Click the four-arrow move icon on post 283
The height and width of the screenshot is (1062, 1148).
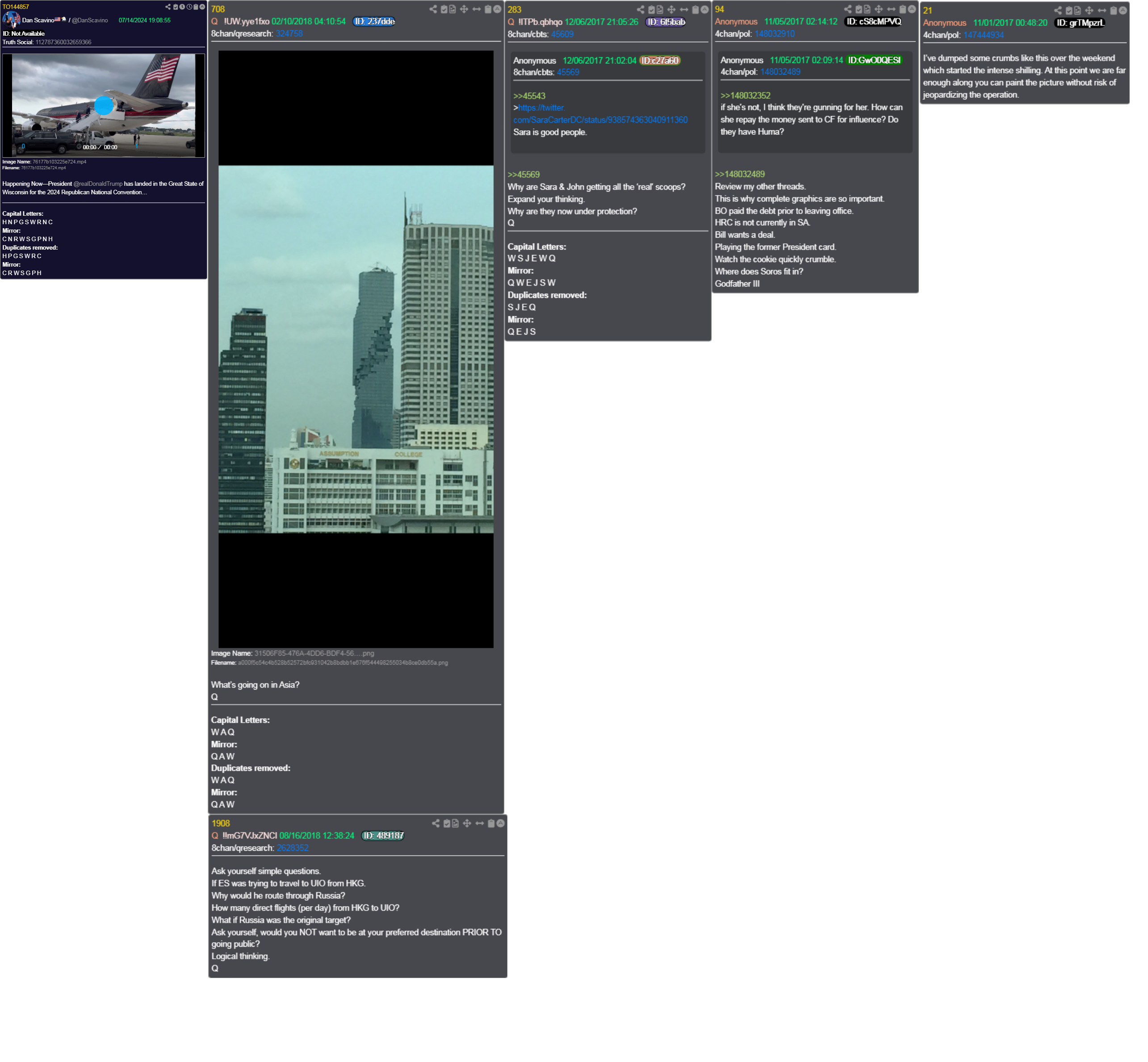(x=671, y=10)
